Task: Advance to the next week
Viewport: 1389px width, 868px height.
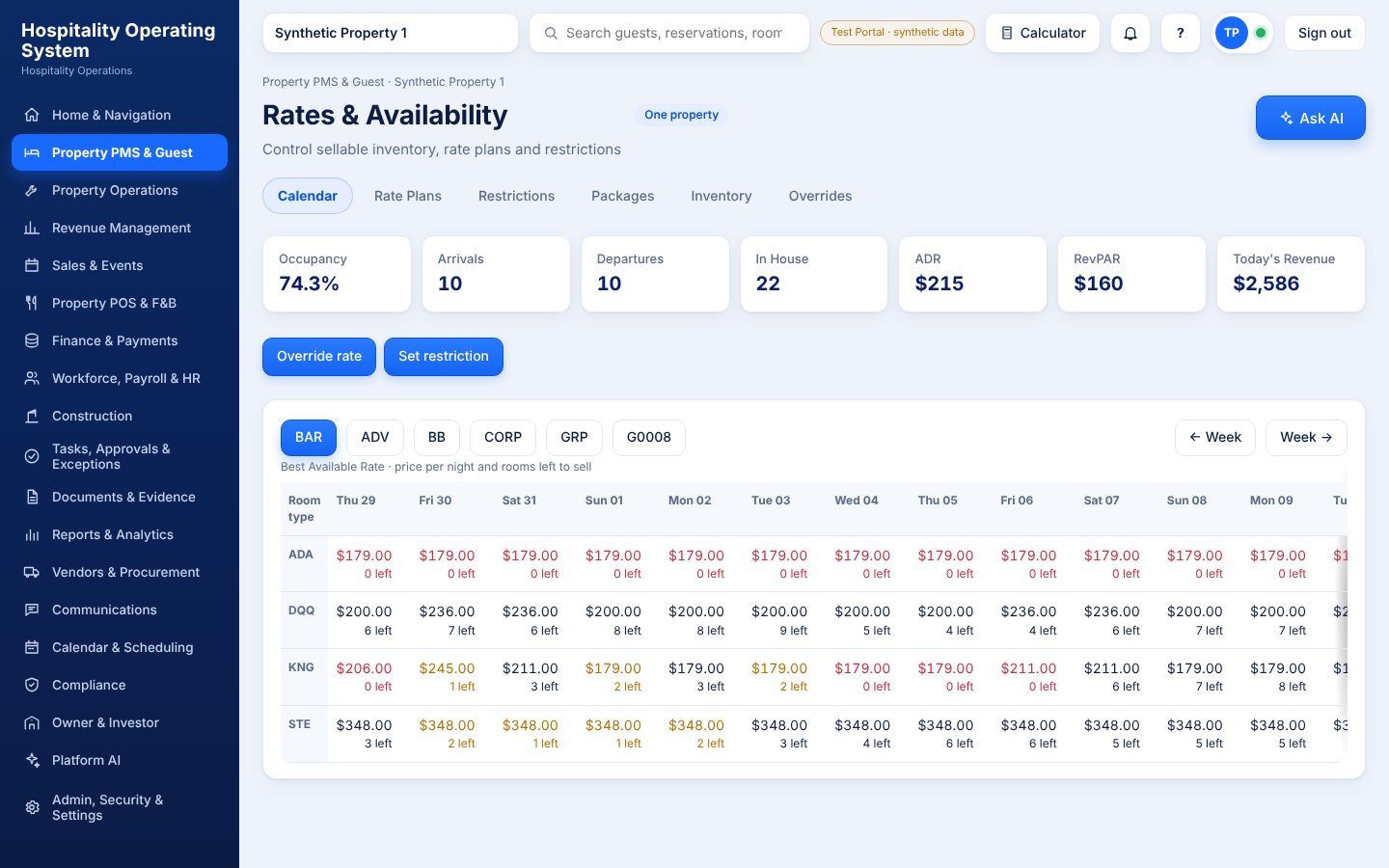Action: tap(1306, 437)
